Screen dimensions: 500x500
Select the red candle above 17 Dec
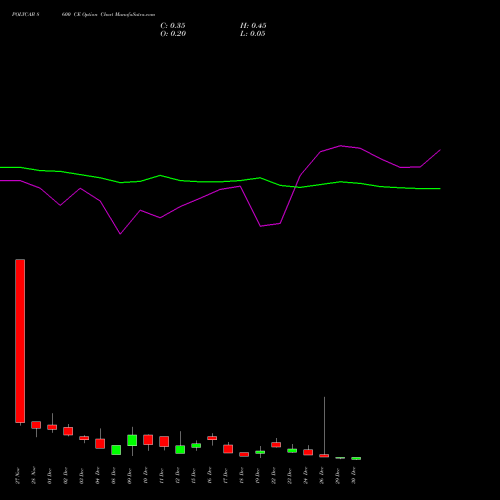(x=228, y=449)
